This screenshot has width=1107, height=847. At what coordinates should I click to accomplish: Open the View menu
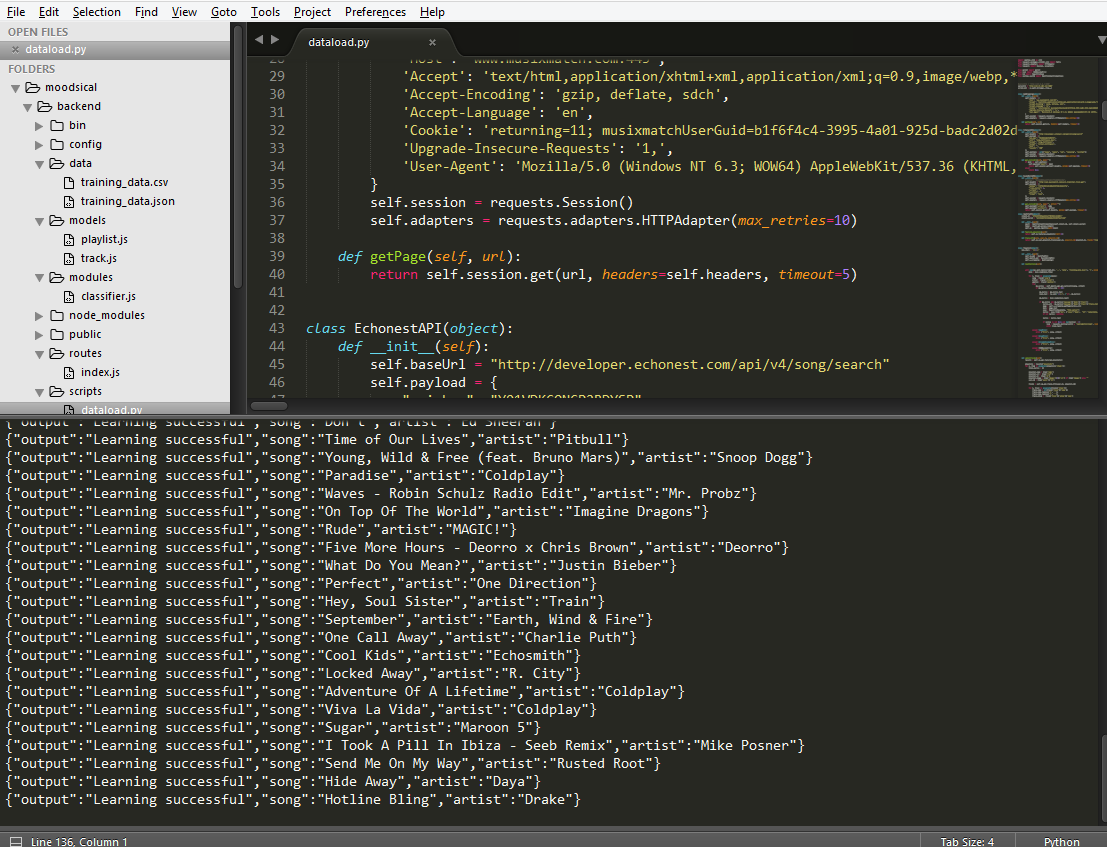pos(184,12)
